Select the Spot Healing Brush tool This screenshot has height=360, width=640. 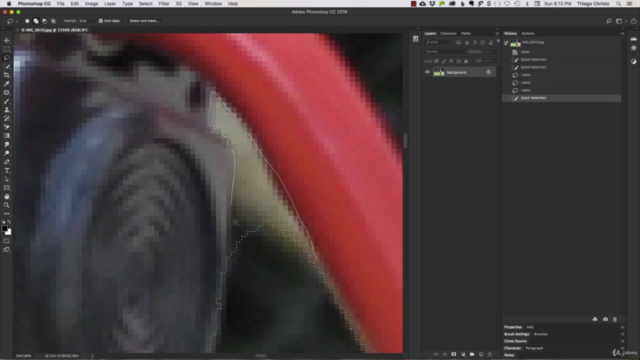click(x=7, y=92)
